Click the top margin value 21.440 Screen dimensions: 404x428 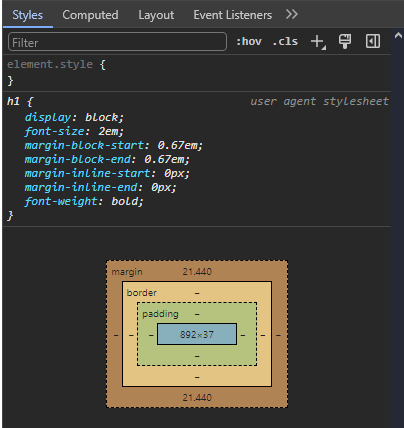click(197, 272)
